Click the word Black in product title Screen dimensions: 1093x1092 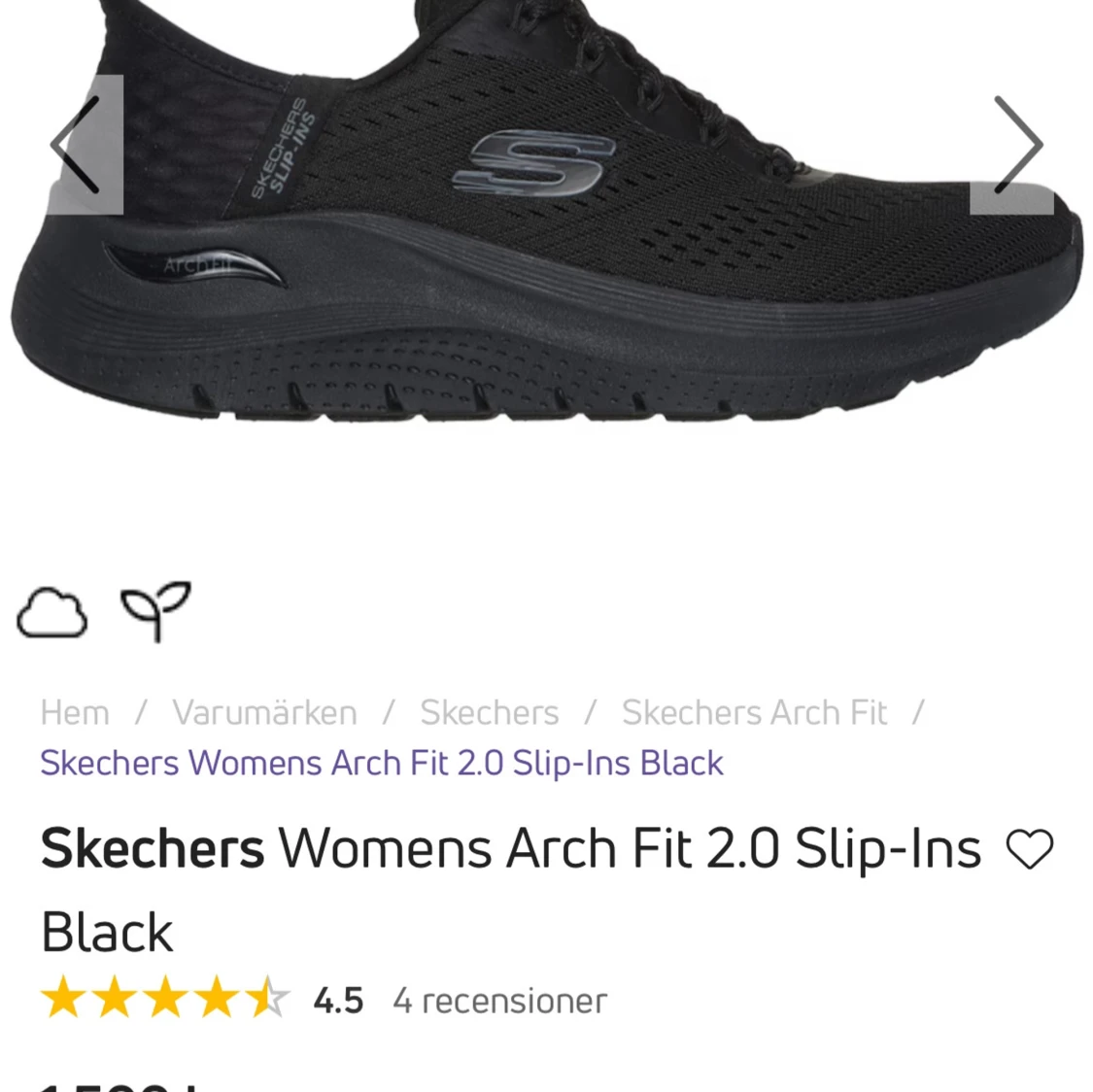point(107,933)
